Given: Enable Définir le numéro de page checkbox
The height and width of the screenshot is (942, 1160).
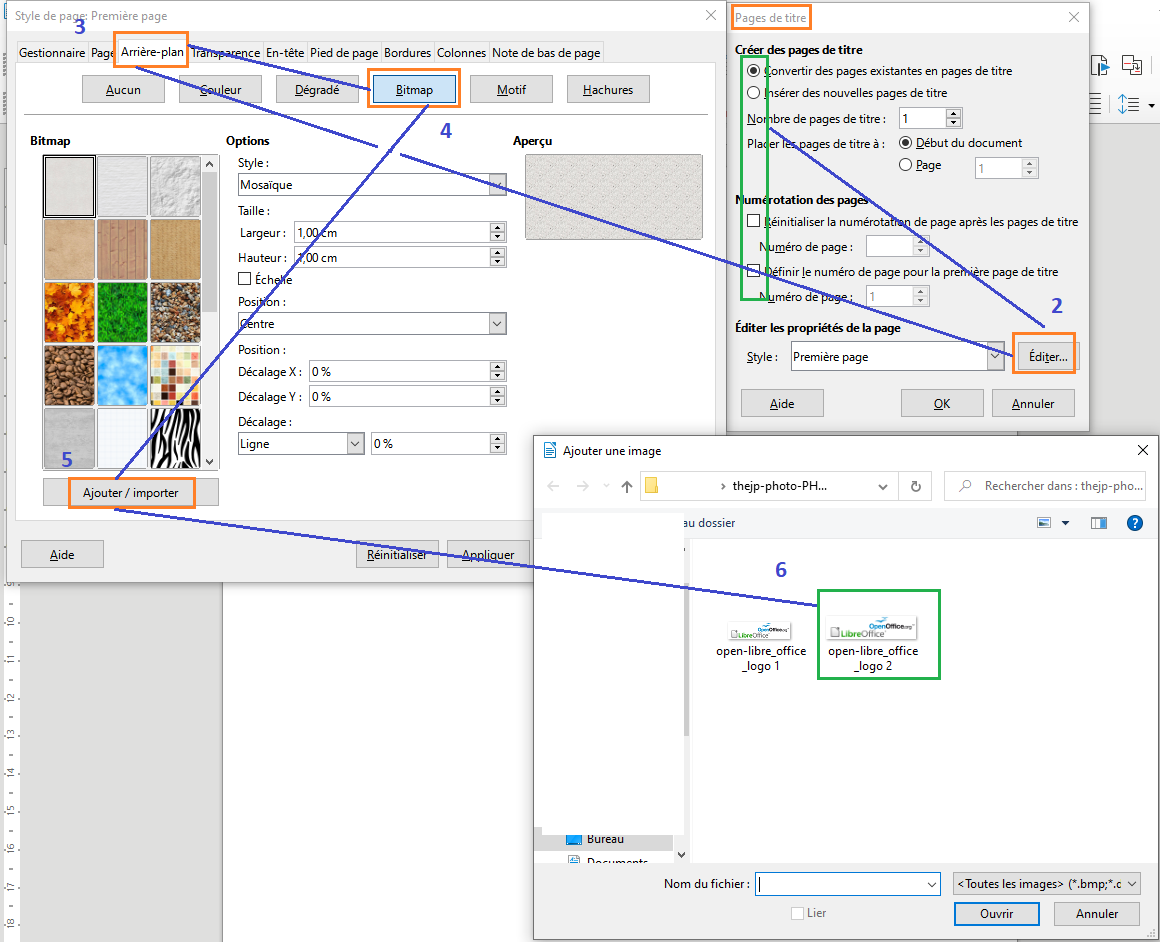Looking at the screenshot, I should point(753,271).
